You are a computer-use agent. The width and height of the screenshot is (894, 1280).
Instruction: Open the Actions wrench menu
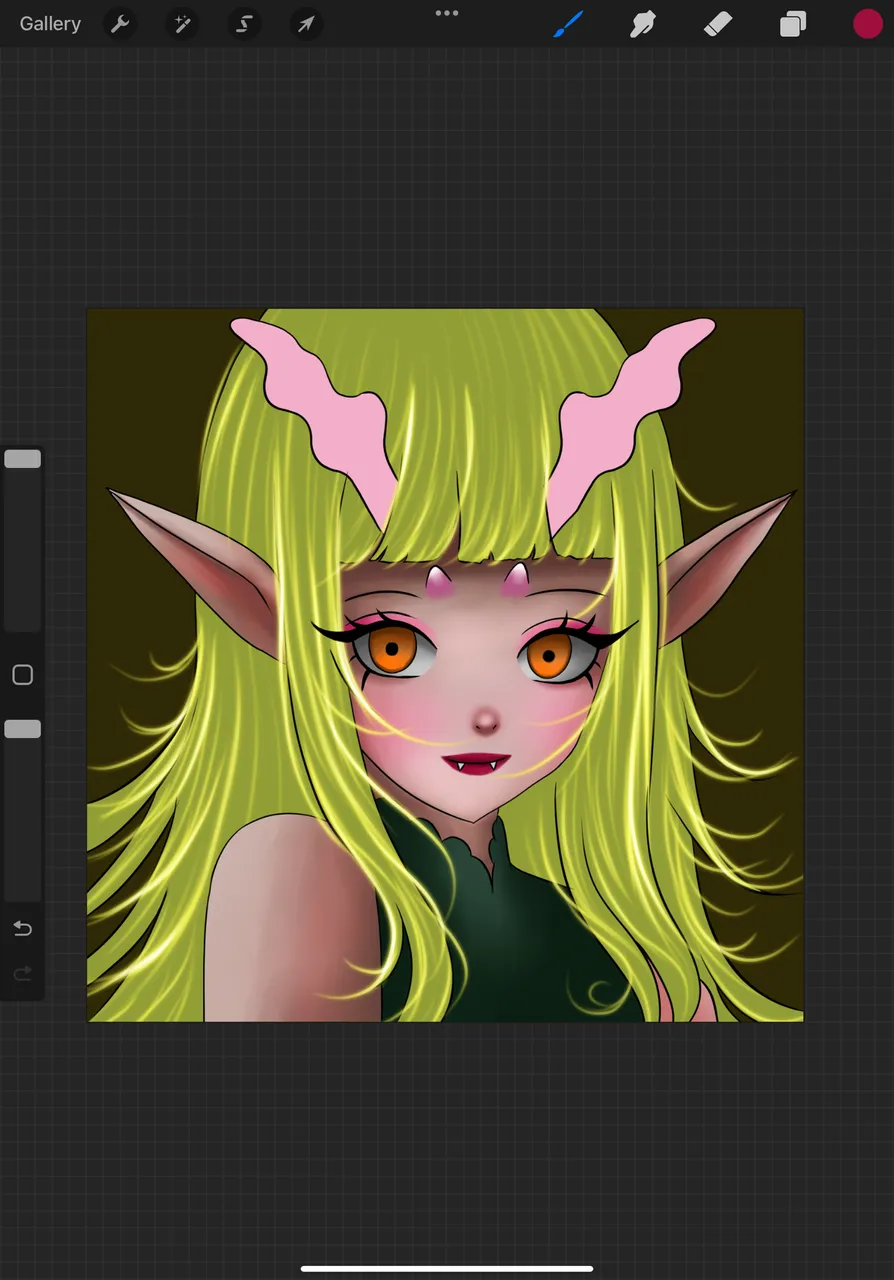click(x=120, y=24)
